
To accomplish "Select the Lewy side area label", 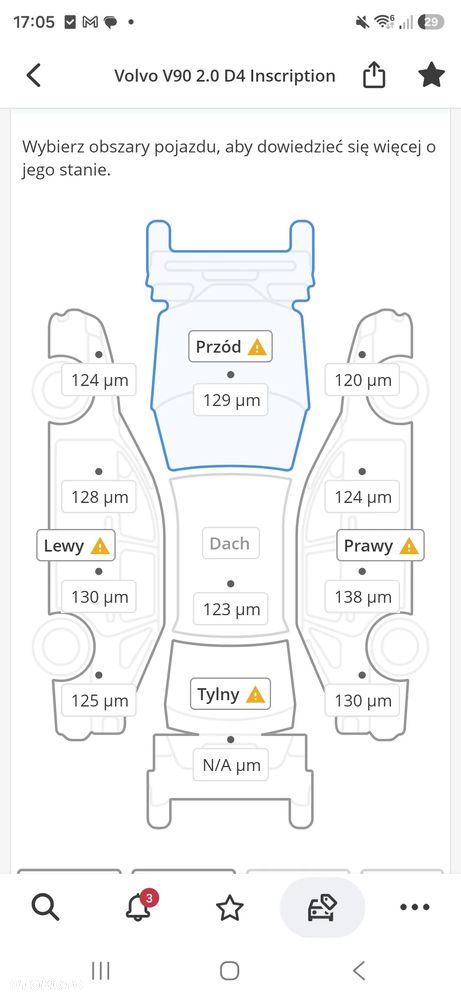I will (x=76, y=545).
